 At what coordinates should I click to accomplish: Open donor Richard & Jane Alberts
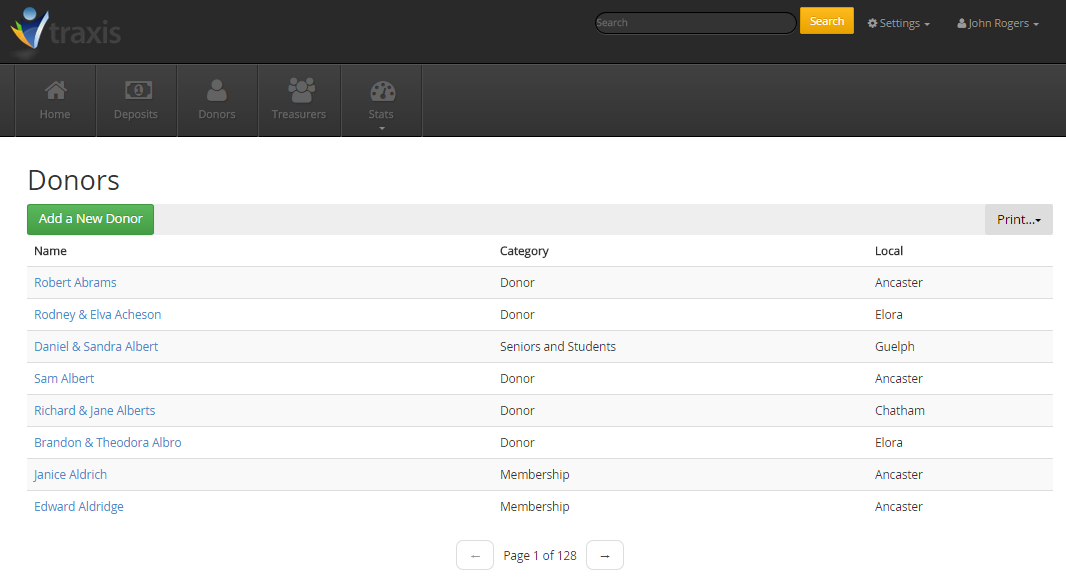tap(94, 410)
